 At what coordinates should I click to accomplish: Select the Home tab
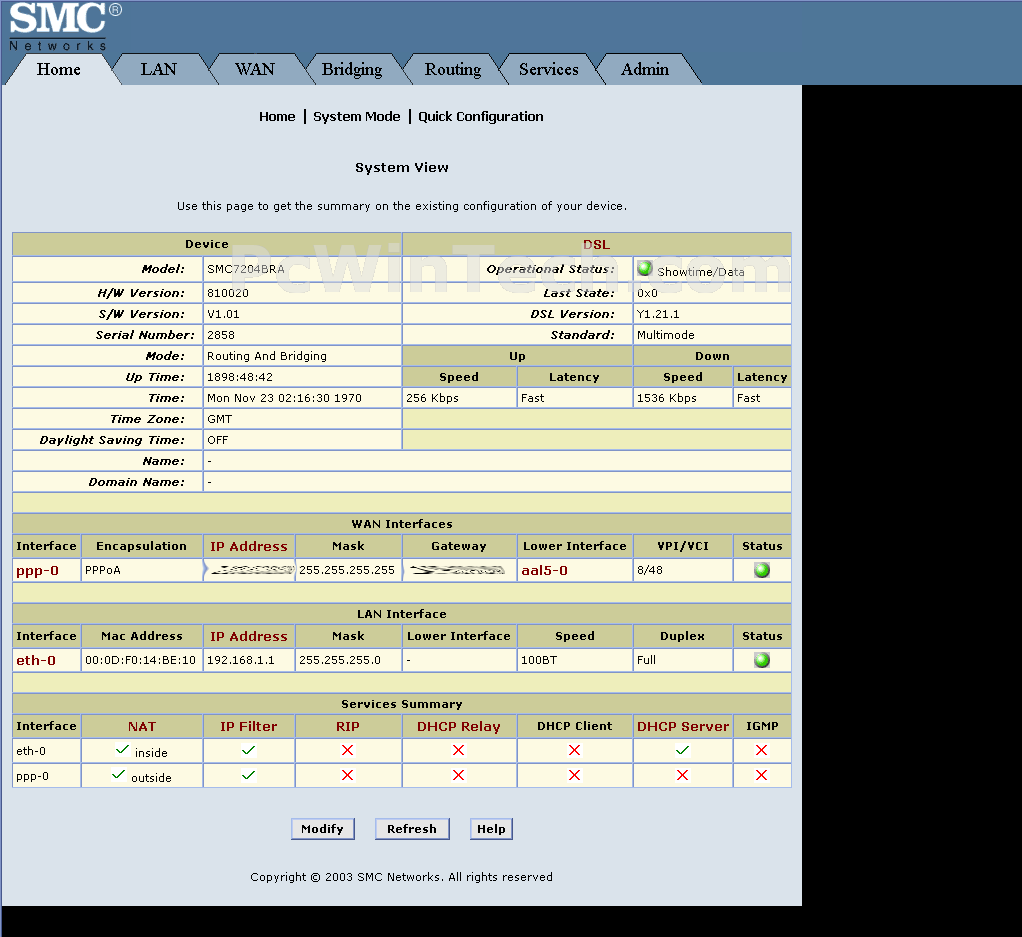coord(59,69)
